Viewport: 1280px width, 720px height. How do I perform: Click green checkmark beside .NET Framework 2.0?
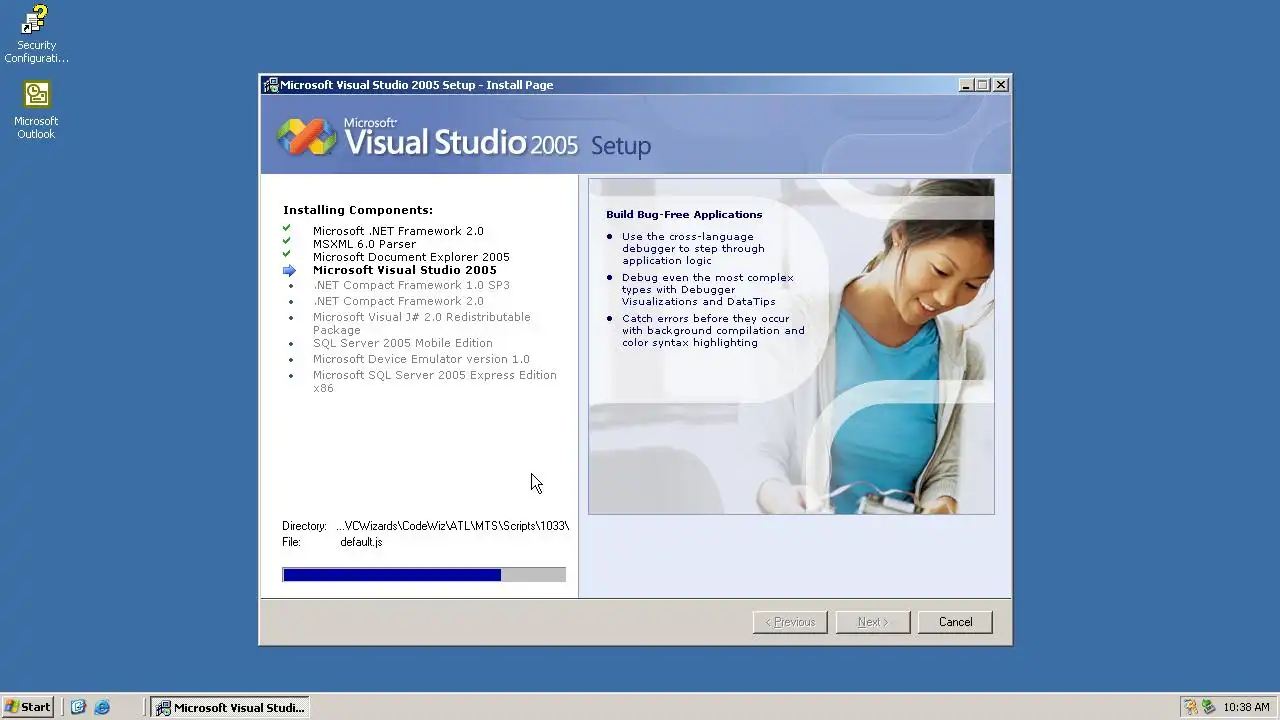coord(287,229)
